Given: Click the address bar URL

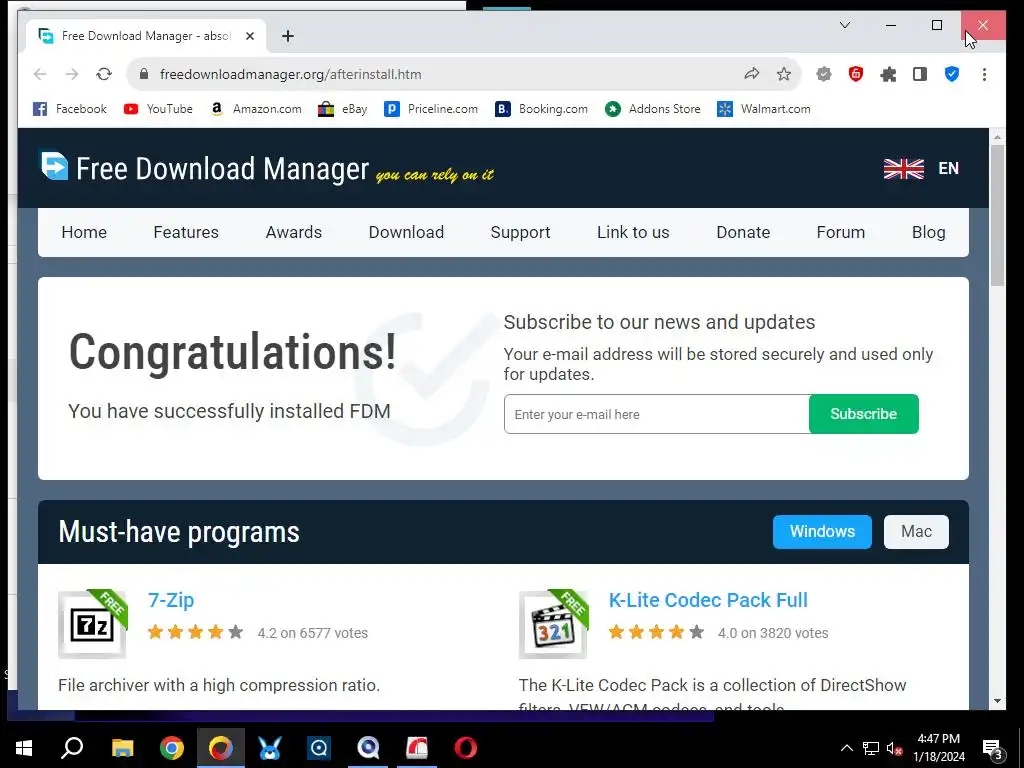Looking at the screenshot, I should point(291,74).
